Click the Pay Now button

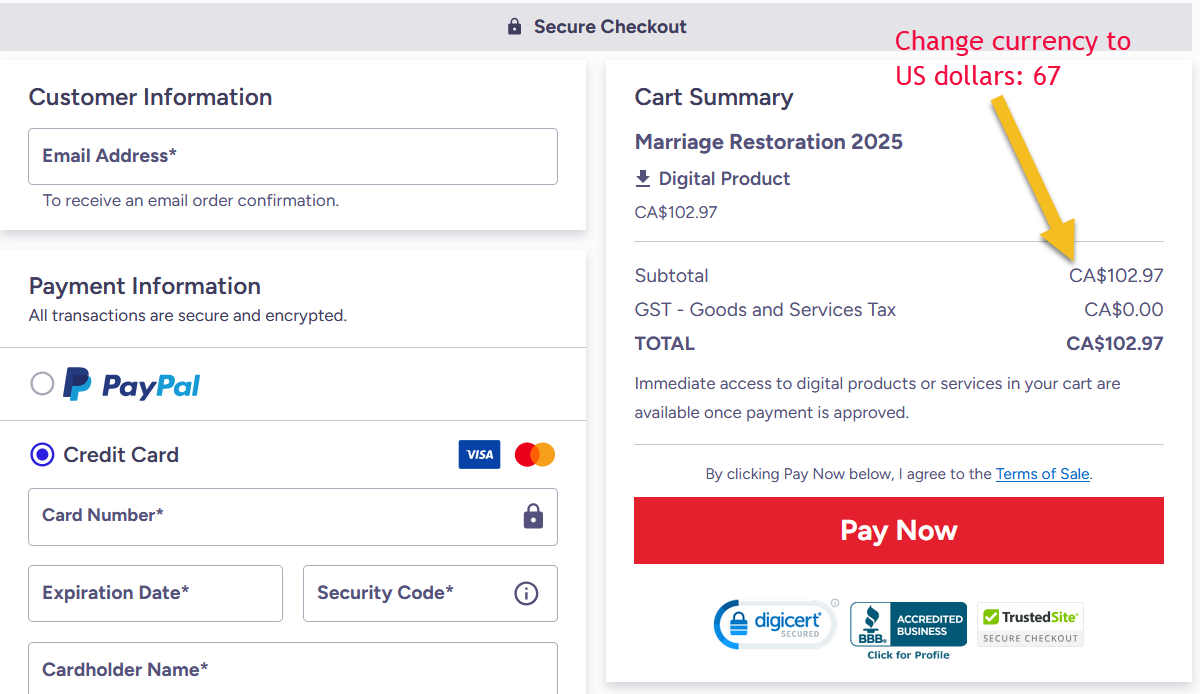pos(898,530)
